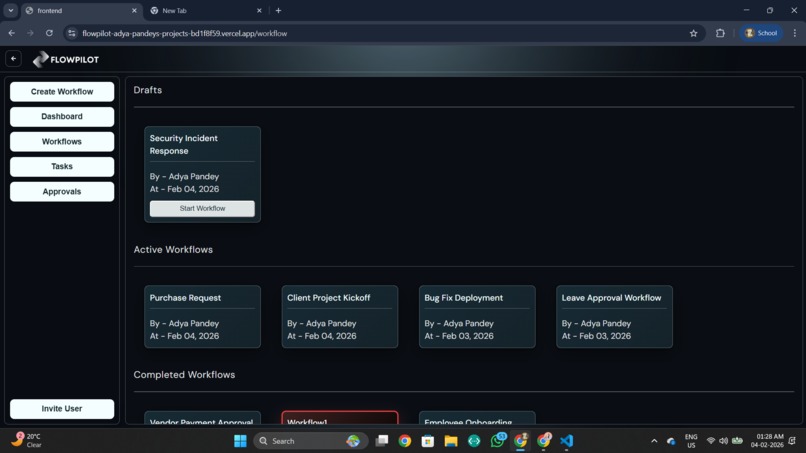The image size is (806, 453).
Task: Open the Vendor Payment Approval card
Action: [x=202, y=418]
